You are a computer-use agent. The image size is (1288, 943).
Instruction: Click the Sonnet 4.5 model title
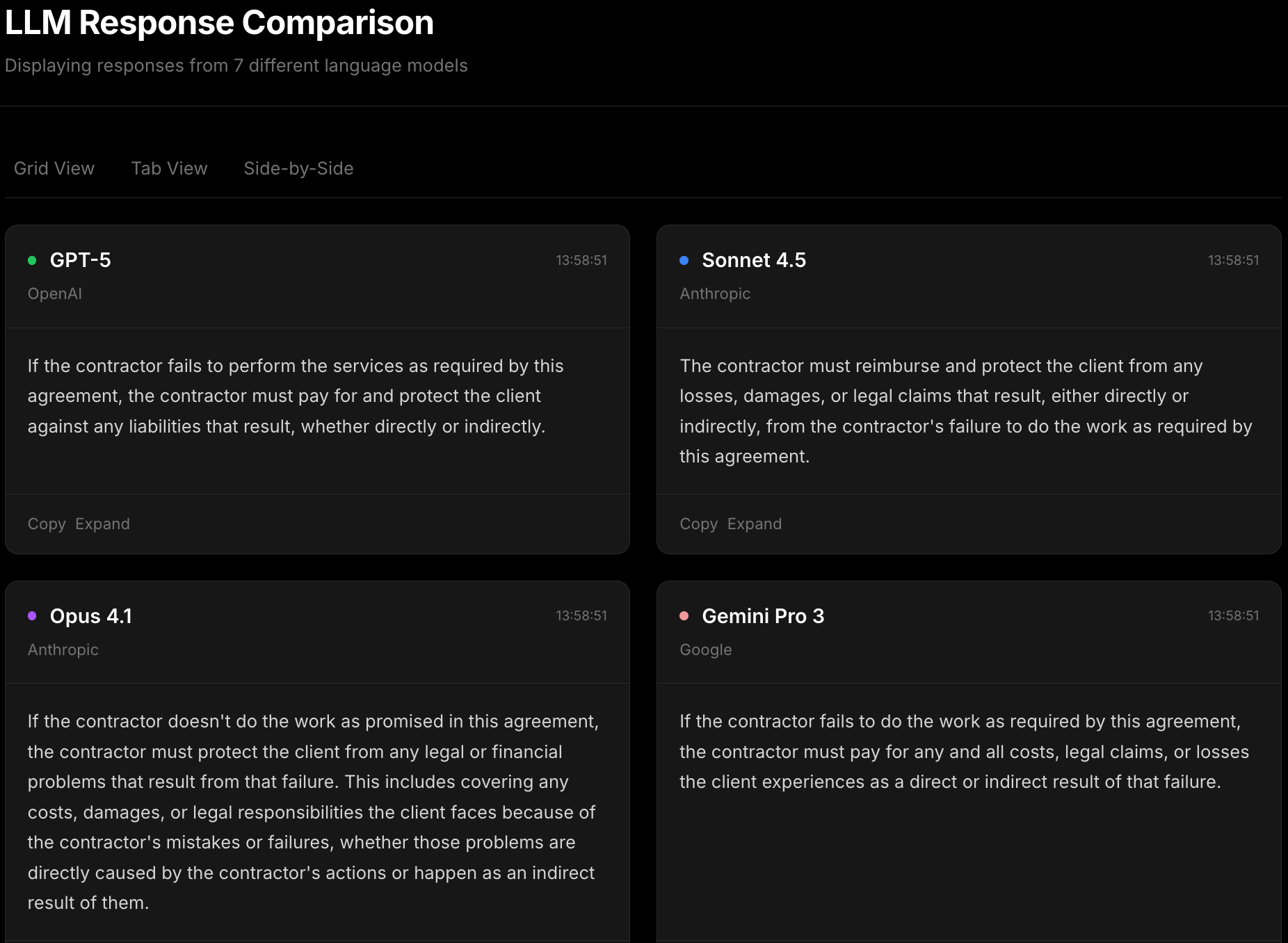[x=754, y=261]
